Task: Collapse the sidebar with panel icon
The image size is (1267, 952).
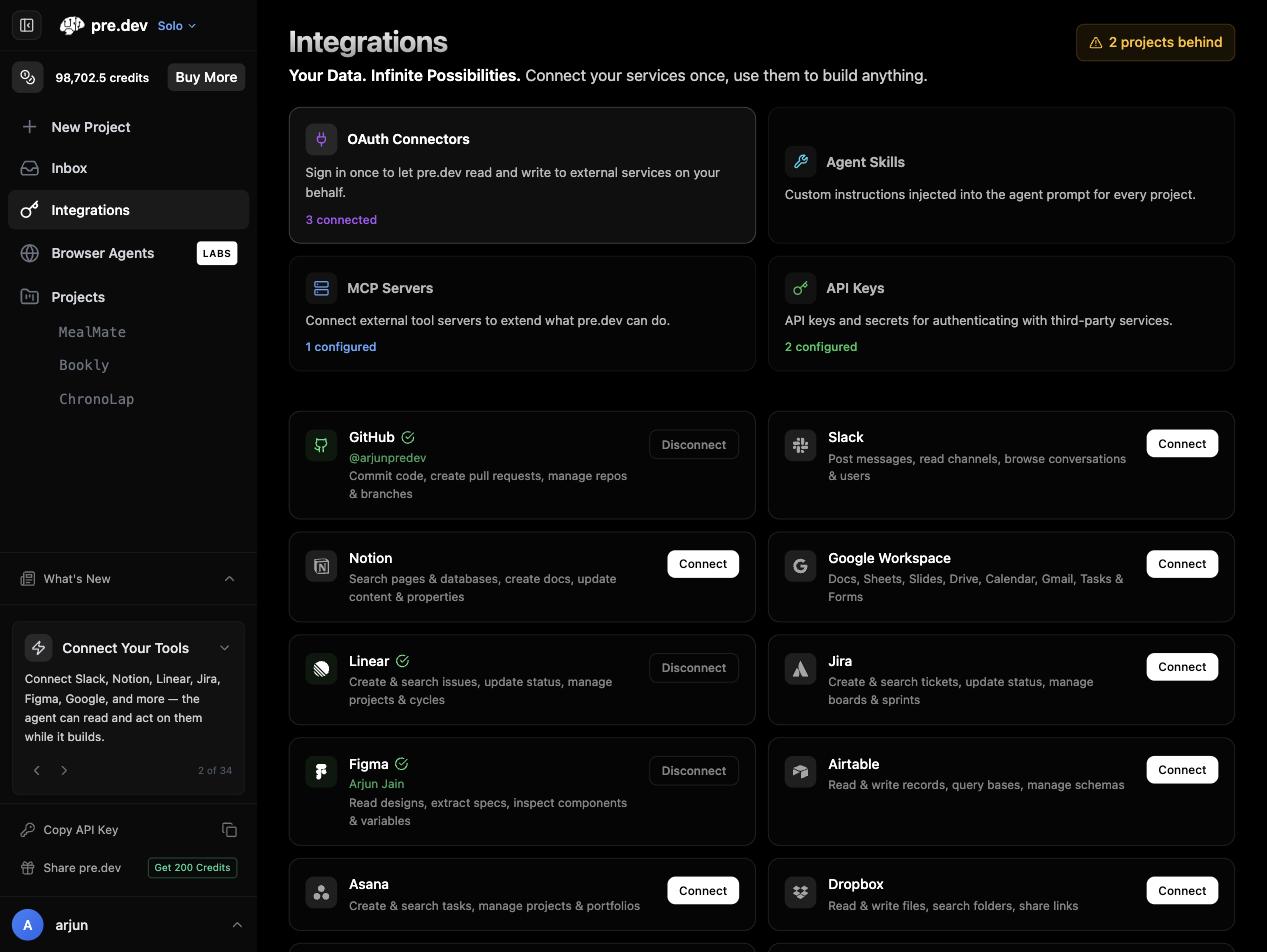Action: (27, 26)
